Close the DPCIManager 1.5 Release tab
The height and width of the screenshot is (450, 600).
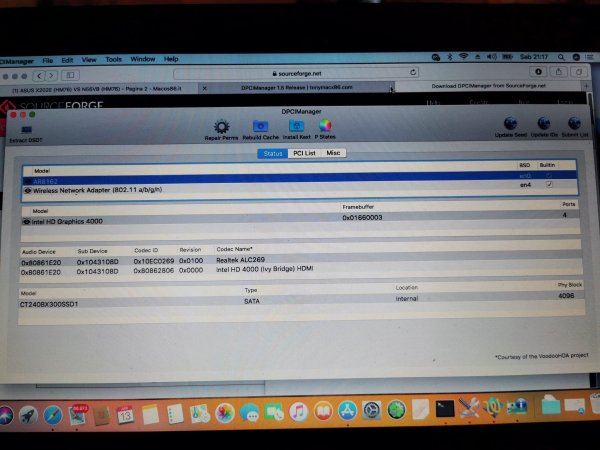204,88
